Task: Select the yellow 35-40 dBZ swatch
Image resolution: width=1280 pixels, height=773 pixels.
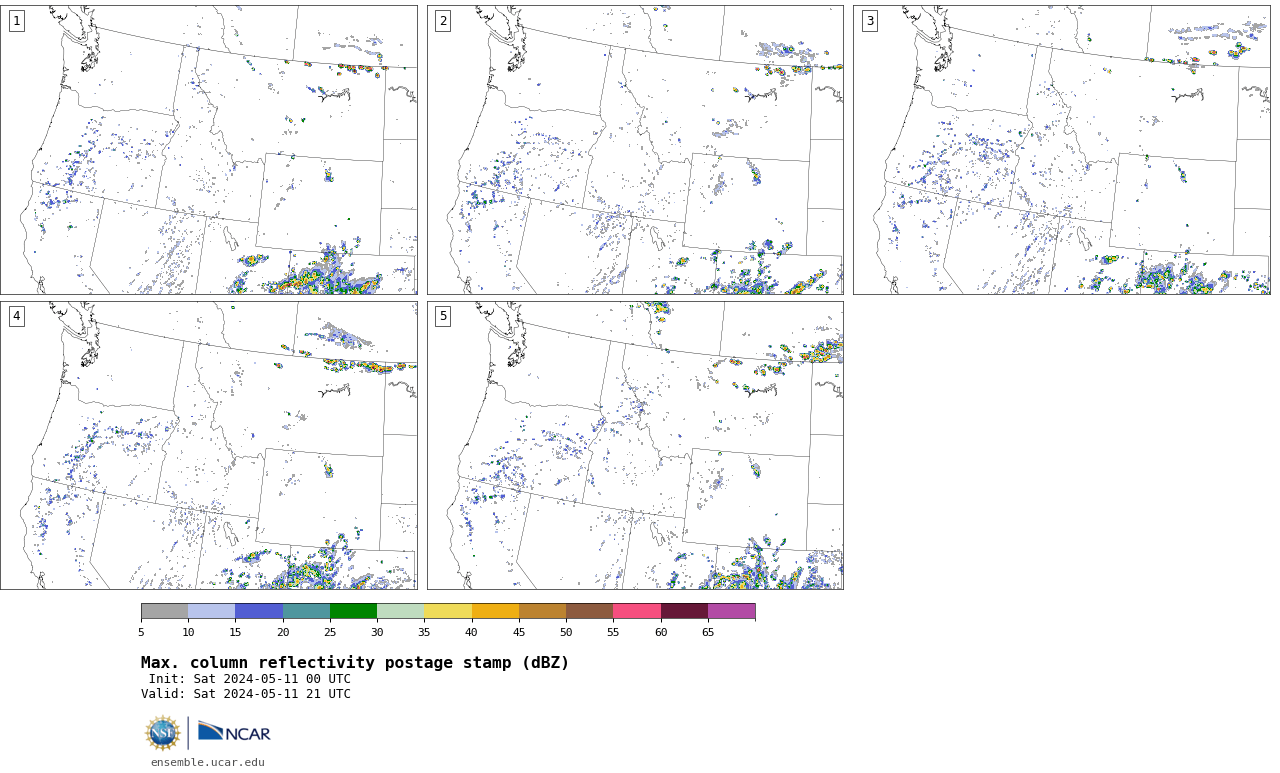Action: (448, 611)
